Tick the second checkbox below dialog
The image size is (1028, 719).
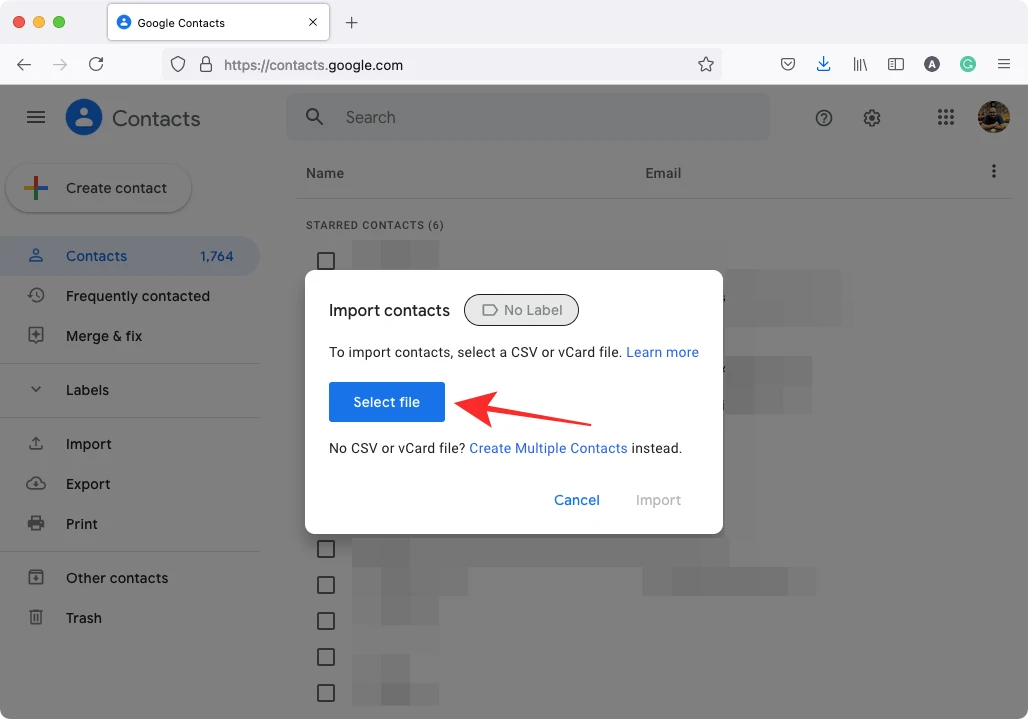point(326,585)
